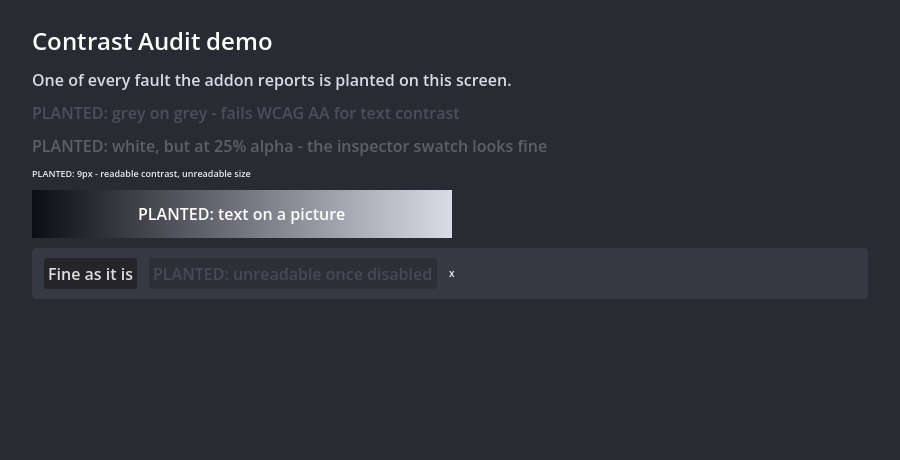Click the small x button
This screenshot has height=460, width=900.
[x=452, y=274]
